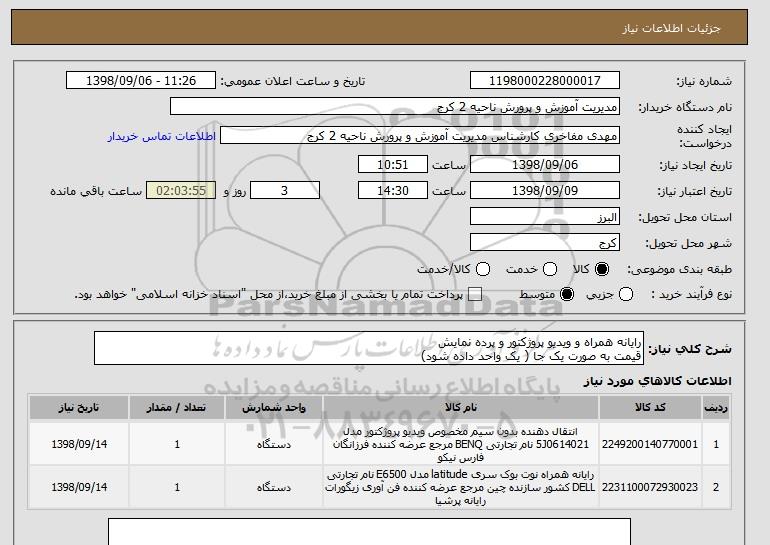Click the quantity 1 in DELL row

177,487
